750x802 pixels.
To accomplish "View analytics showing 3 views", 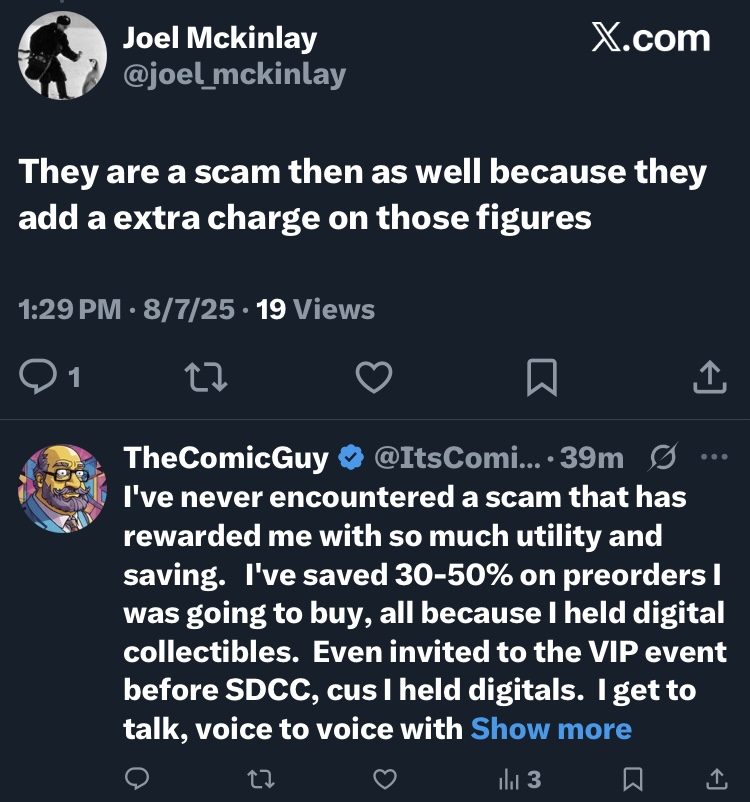I will pyautogui.click(x=519, y=779).
